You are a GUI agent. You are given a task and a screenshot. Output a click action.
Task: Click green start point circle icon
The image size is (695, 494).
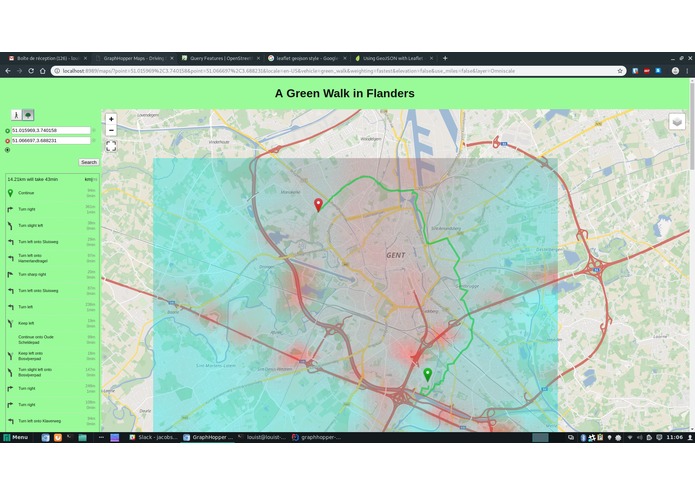8,131
